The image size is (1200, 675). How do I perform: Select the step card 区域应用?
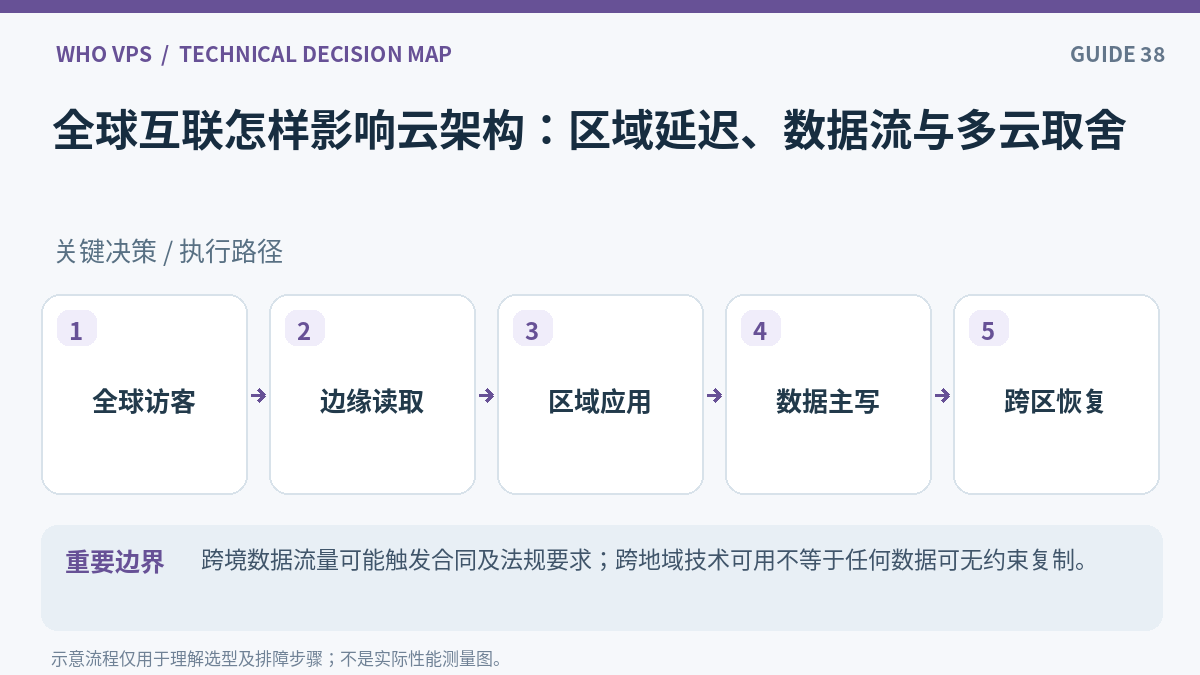[x=600, y=394]
